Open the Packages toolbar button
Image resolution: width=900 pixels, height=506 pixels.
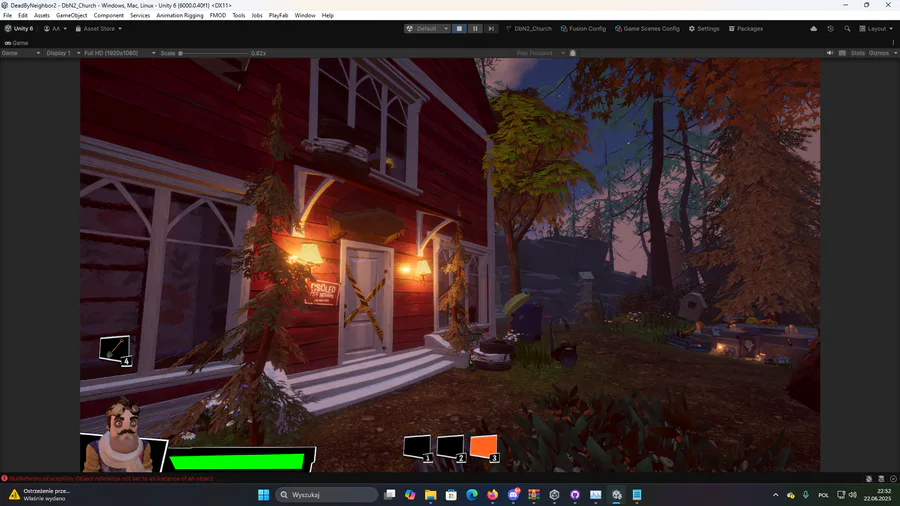[x=746, y=29]
